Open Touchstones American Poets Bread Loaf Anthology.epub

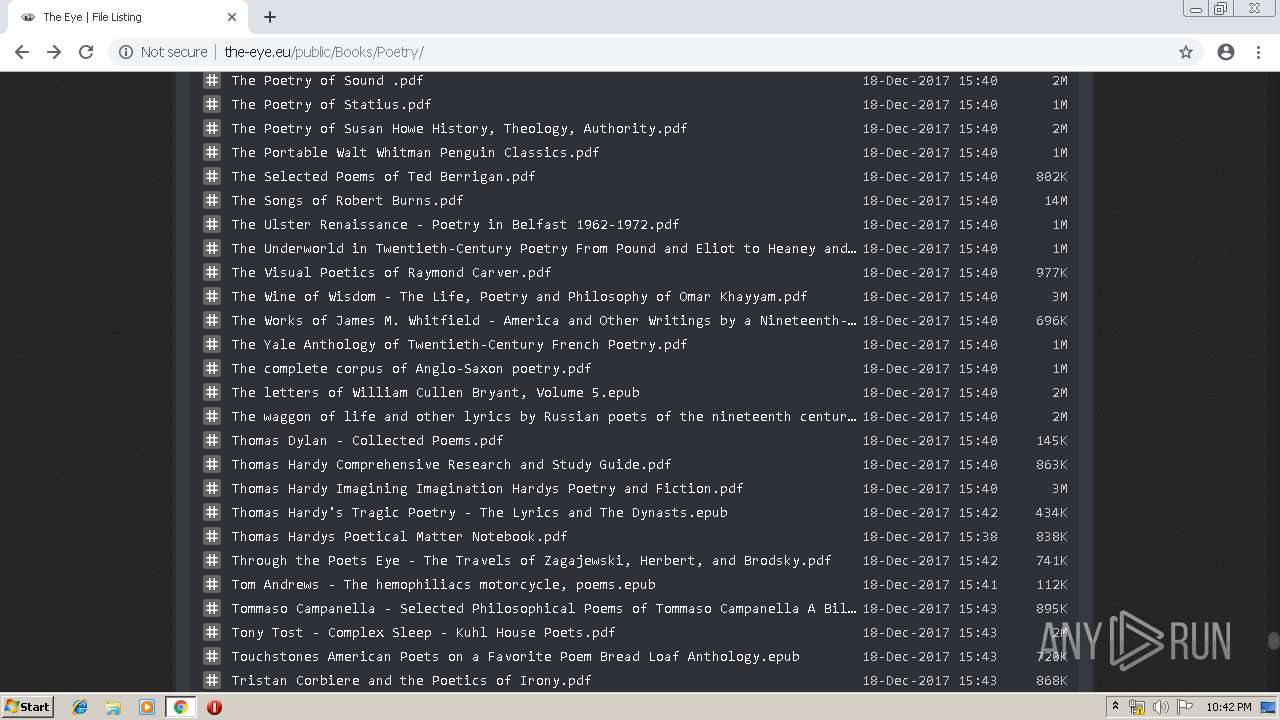coord(515,656)
